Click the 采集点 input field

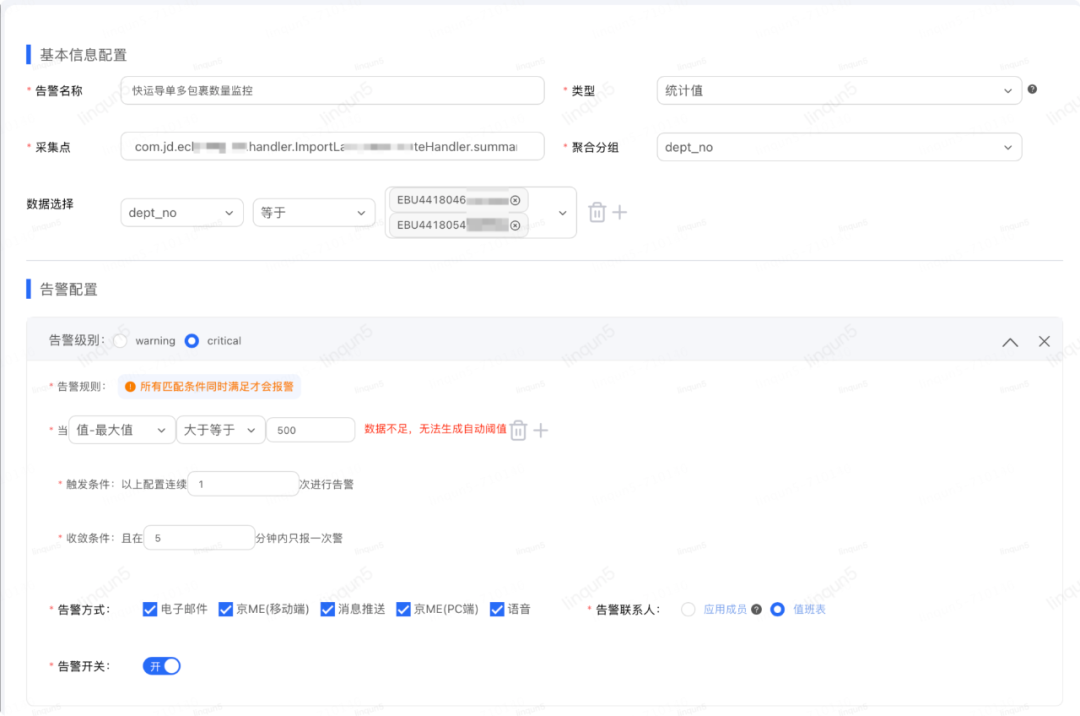coord(332,147)
